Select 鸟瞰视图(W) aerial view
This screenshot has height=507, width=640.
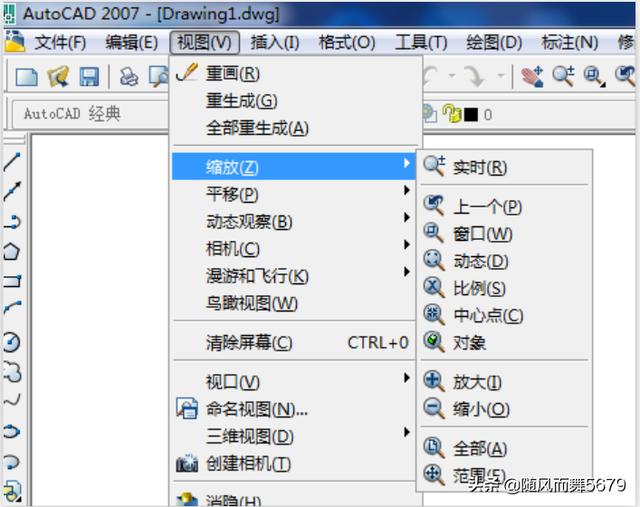[x=294, y=303]
